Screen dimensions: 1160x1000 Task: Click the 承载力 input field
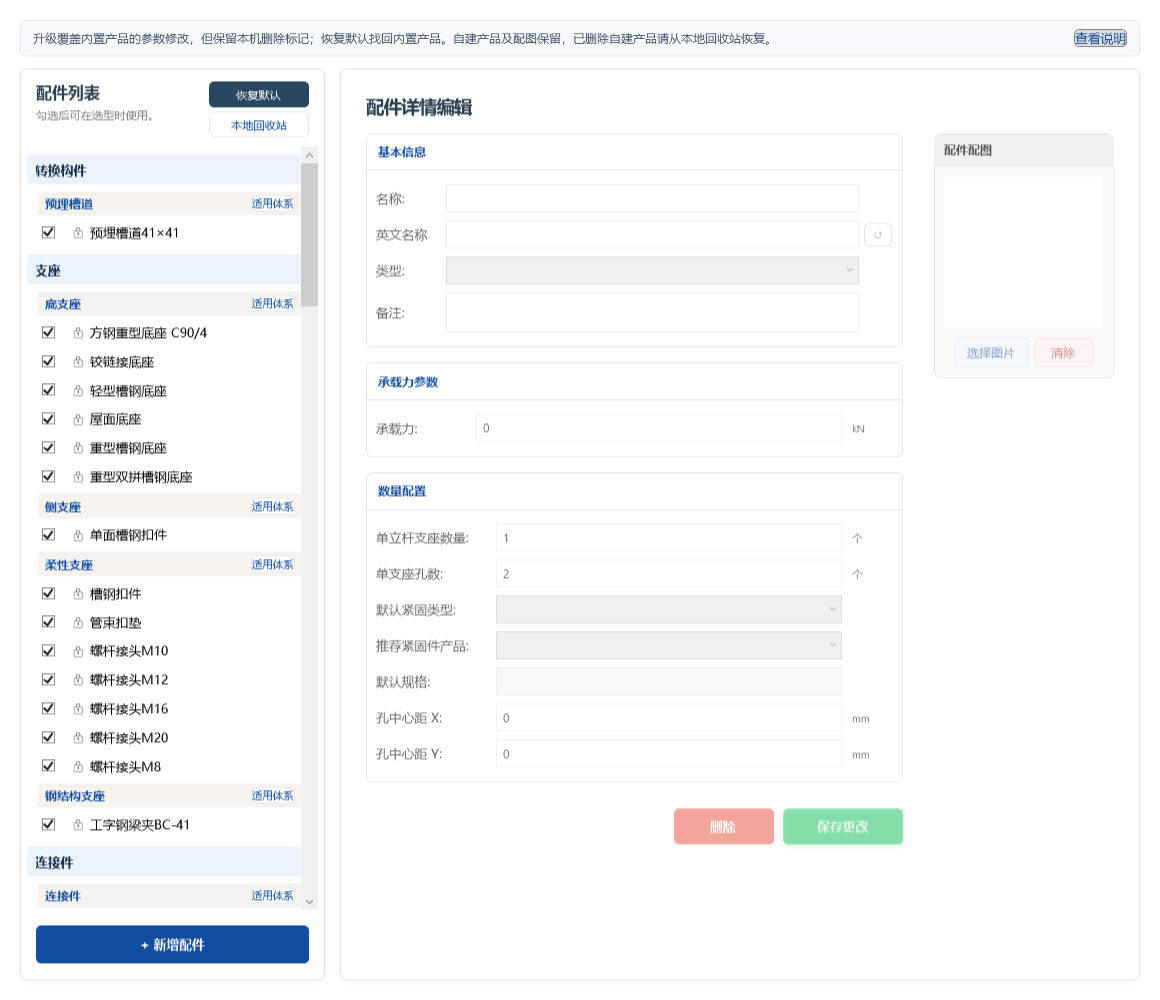tap(658, 428)
